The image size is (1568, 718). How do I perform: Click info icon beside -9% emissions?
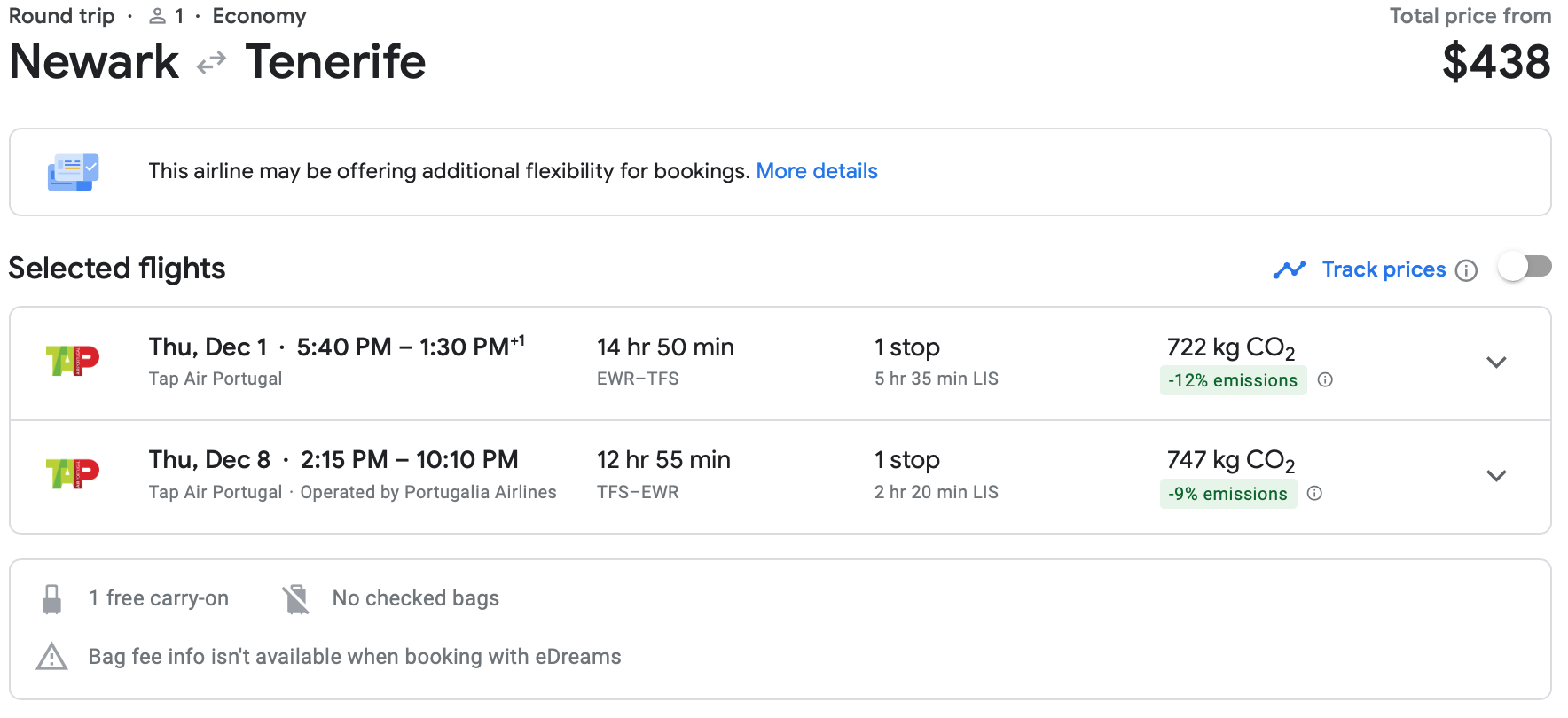pos(1314,494)
